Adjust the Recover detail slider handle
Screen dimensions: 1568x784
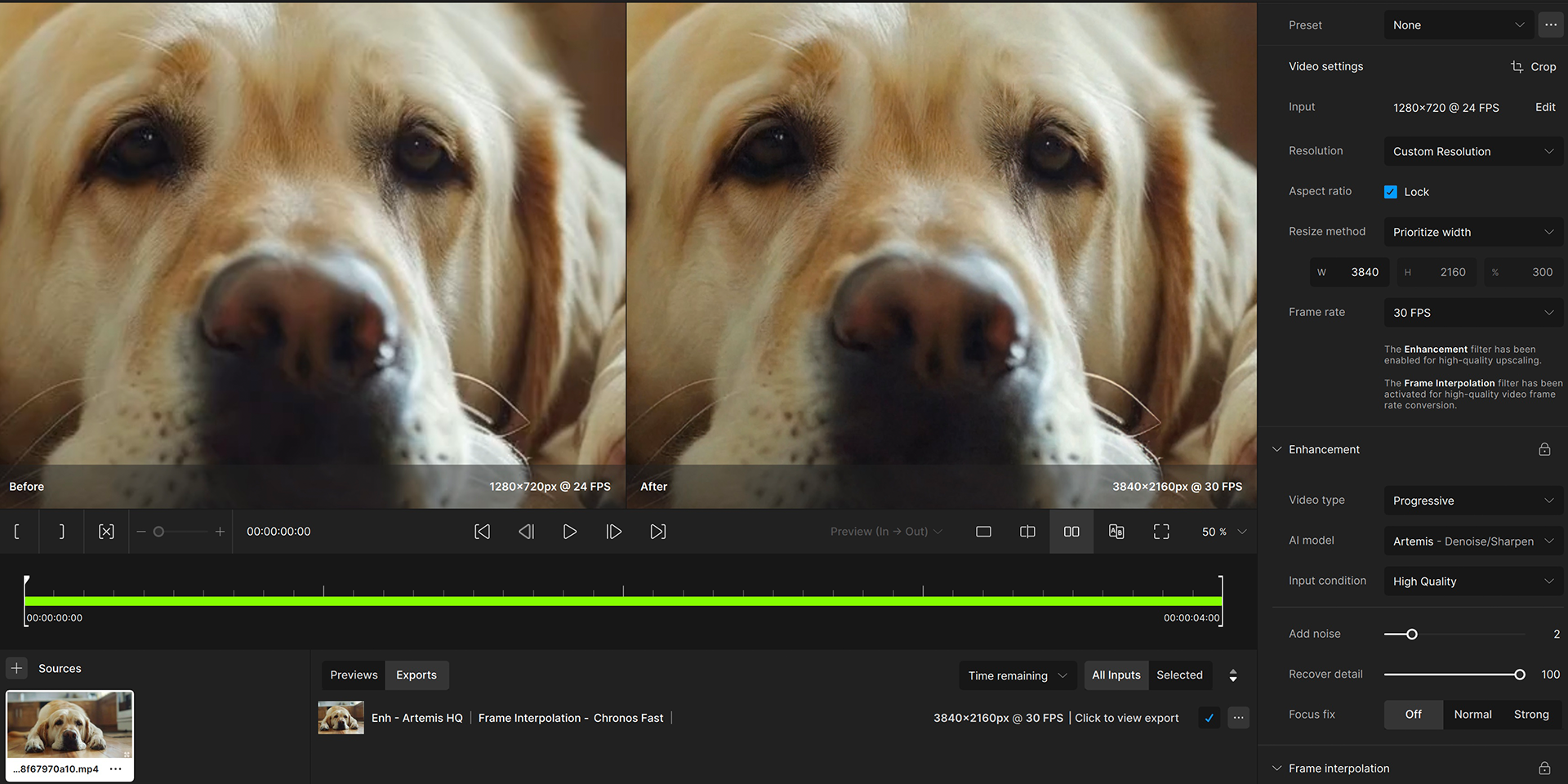pos(1519,675)
